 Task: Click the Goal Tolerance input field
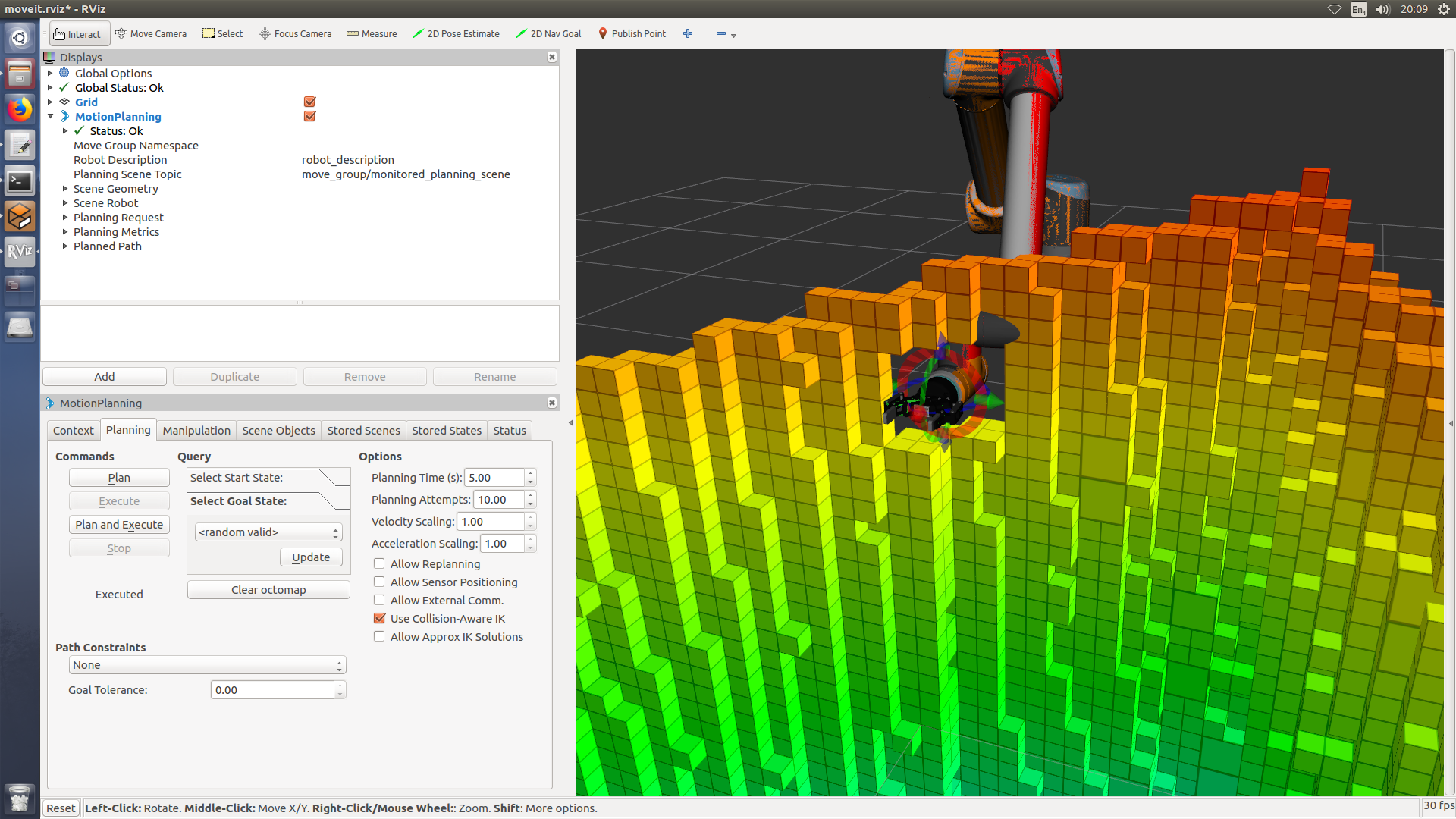pyautogui.click(x=272, y=690)
